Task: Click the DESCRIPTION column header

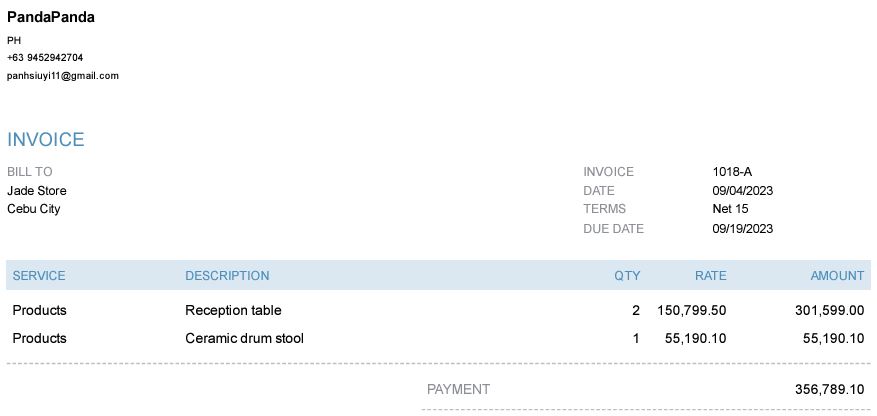Action: pos(227,276)
